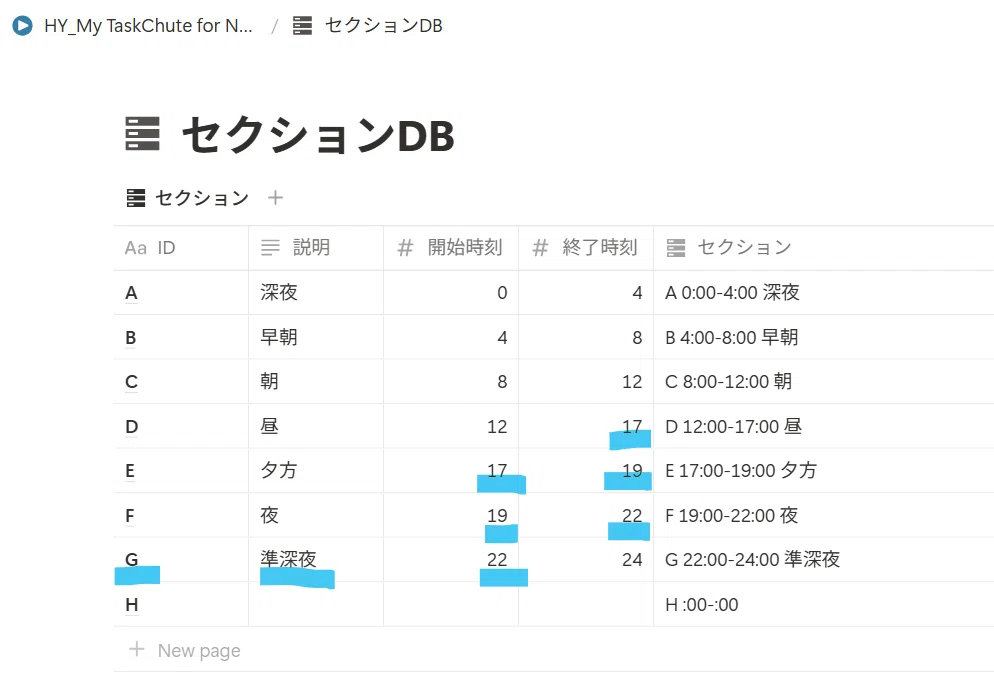Open row A page title
Screen dimensions: 994x696
click(131, 293)
